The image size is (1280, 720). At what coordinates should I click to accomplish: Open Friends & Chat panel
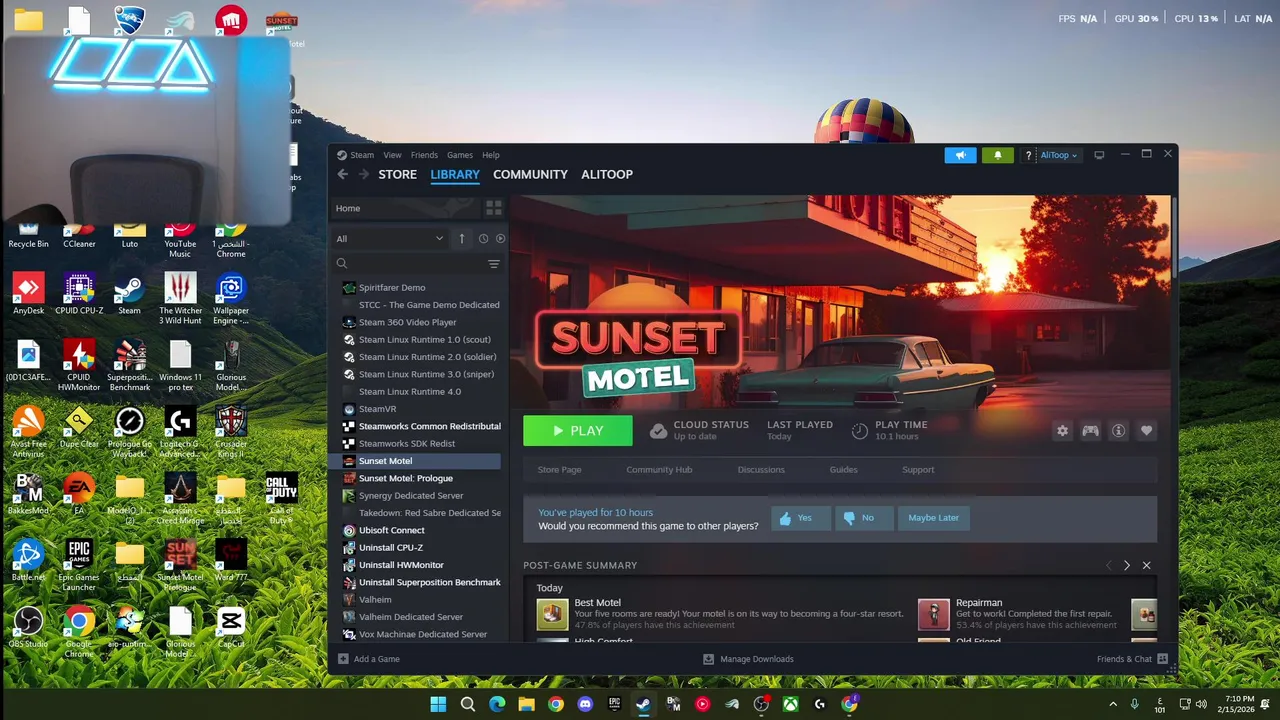click(1132, 659)
